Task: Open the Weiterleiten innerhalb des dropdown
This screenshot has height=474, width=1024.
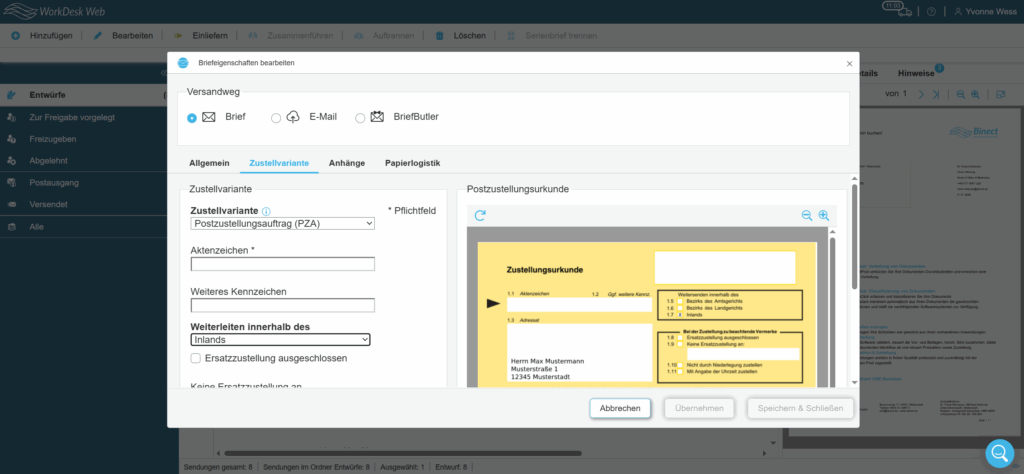Action: pyautogui.click(x=280, y=340)
